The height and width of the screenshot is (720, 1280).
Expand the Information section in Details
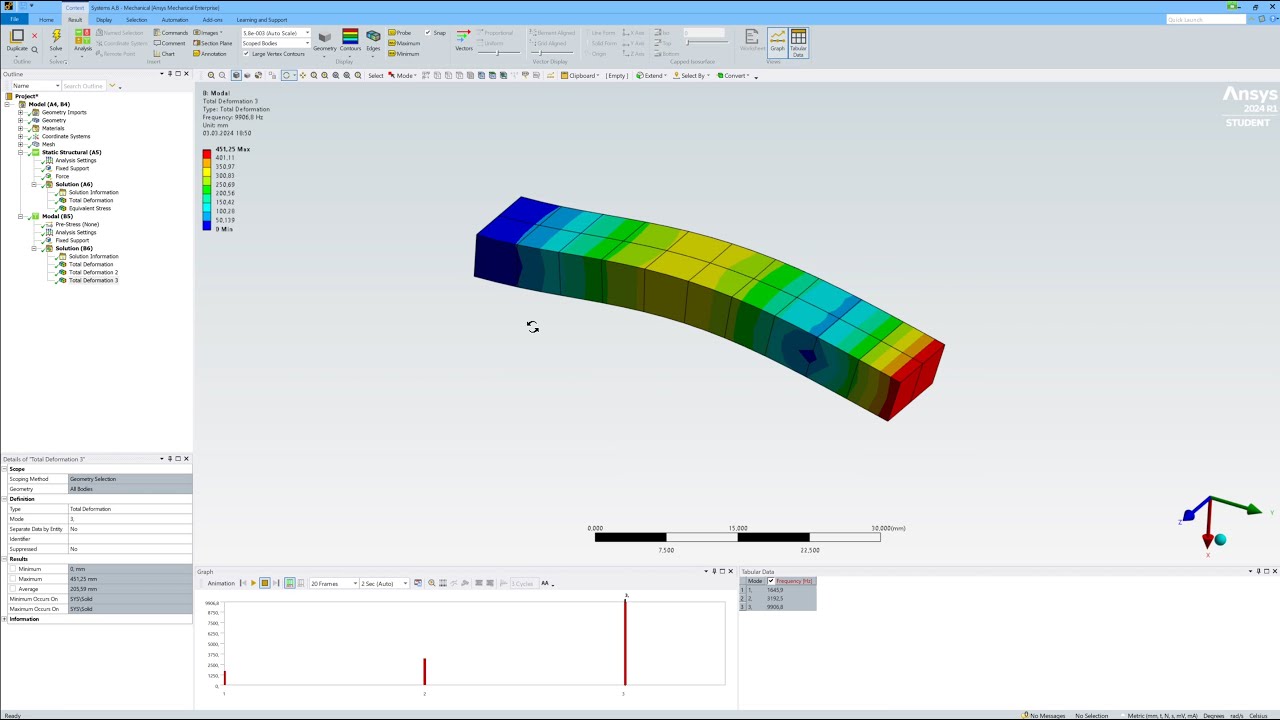[5, 619]
